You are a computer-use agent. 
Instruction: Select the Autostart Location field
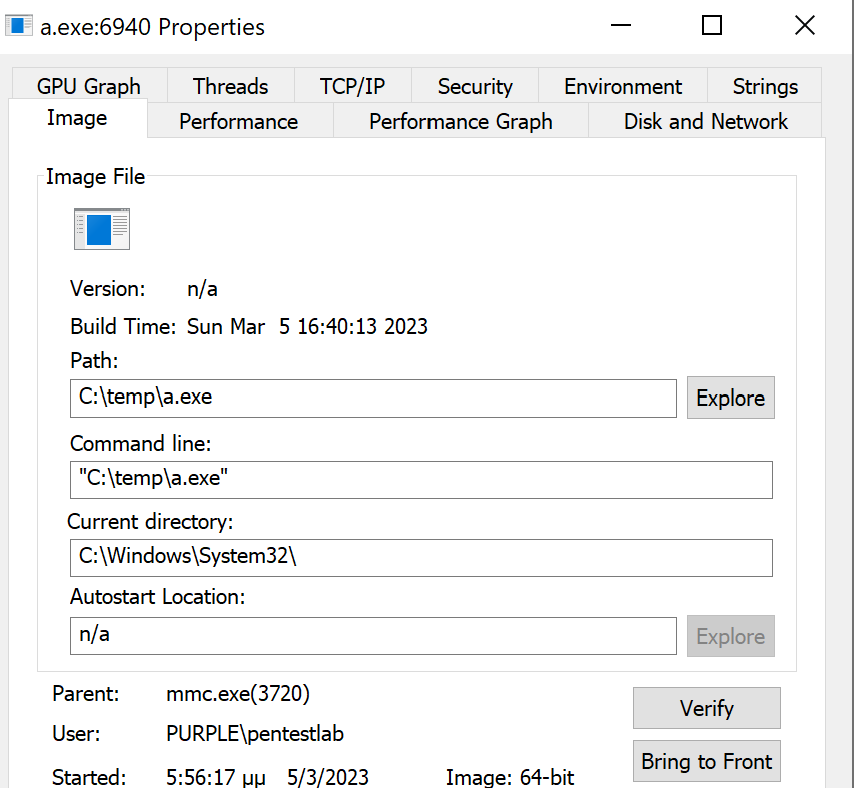click(373, 636)
